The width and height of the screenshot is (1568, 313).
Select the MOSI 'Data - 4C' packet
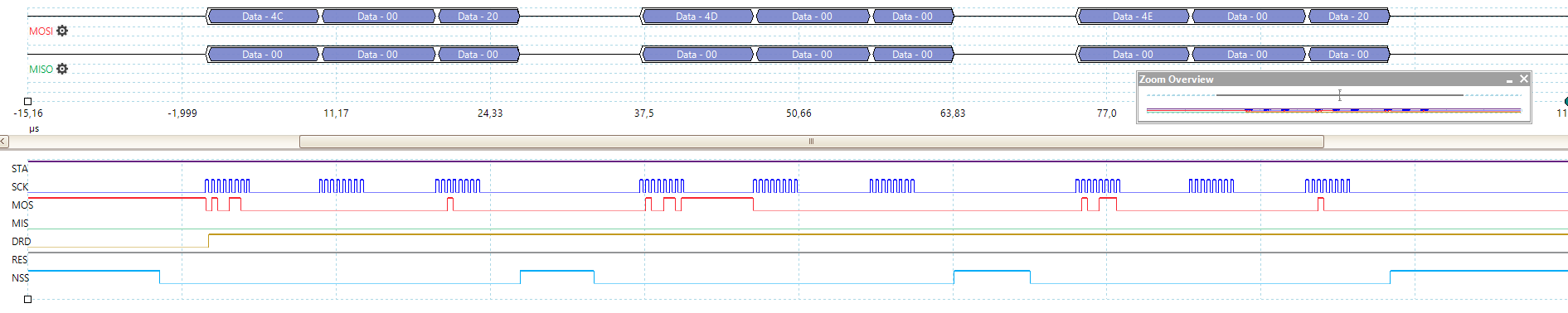263,17
